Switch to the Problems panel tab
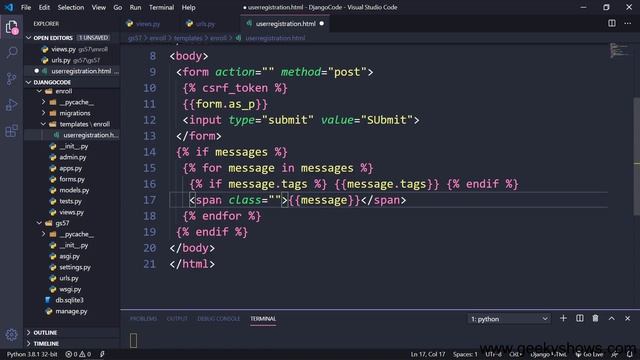This screenshot has height=360, width=640. [143, 318]
